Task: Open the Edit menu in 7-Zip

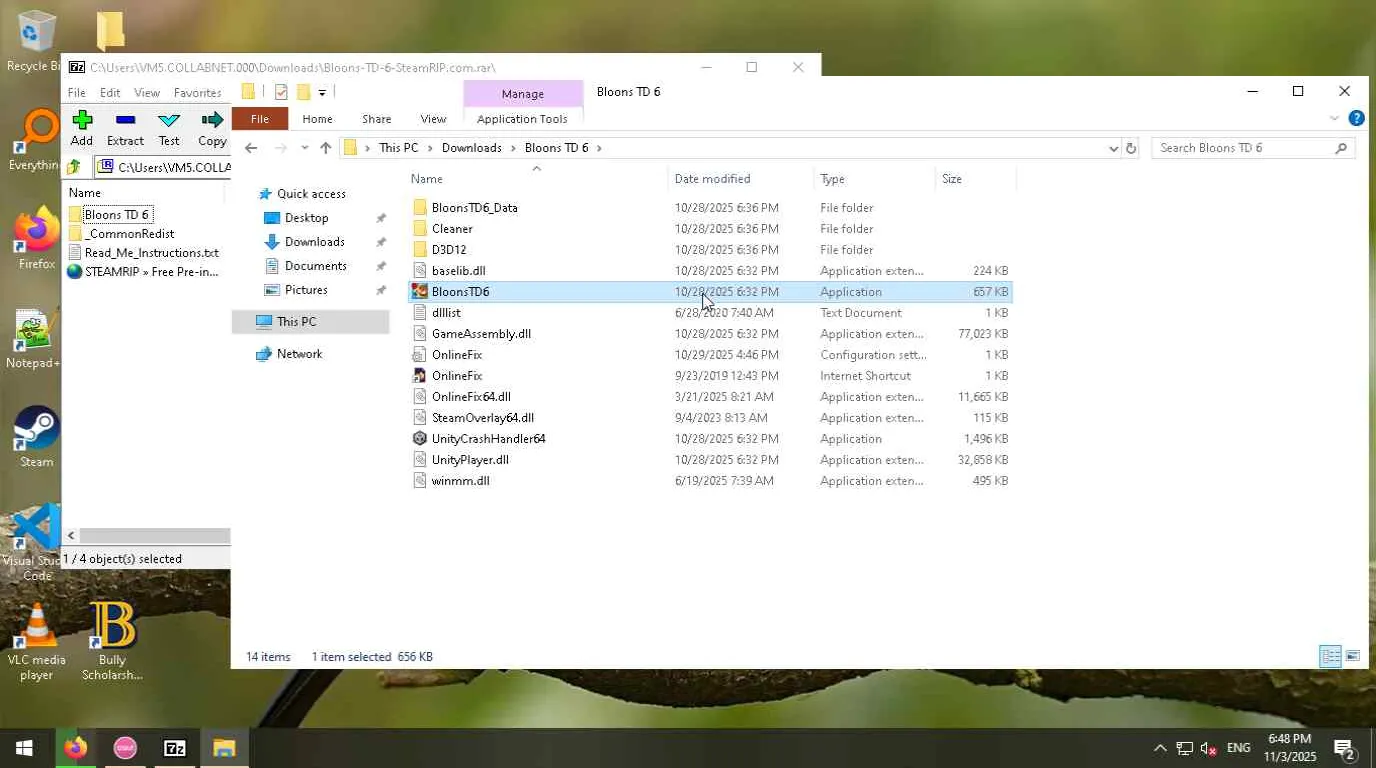Action: coord(110,92)
